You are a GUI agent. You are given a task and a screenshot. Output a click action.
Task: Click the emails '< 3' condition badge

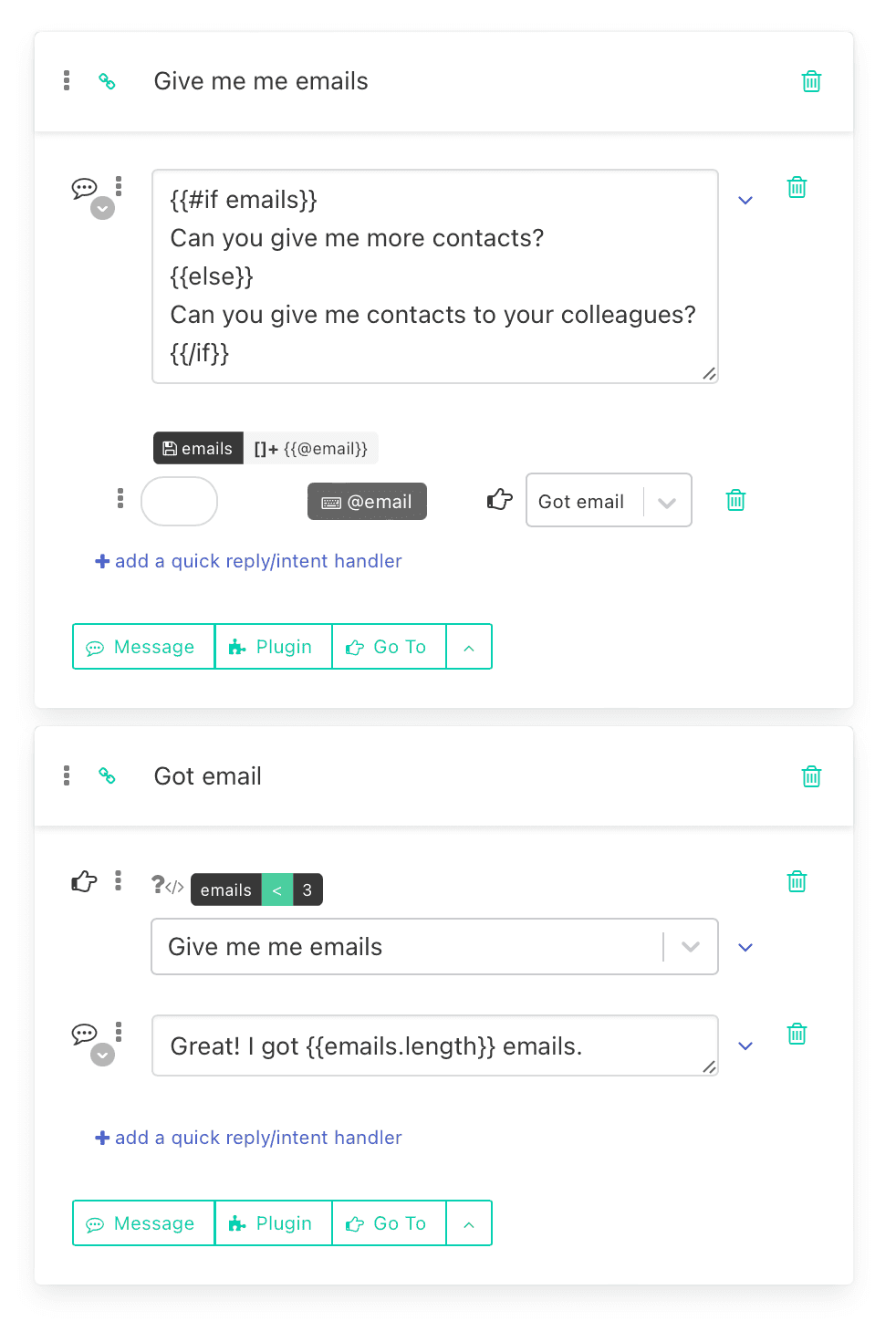256,889
